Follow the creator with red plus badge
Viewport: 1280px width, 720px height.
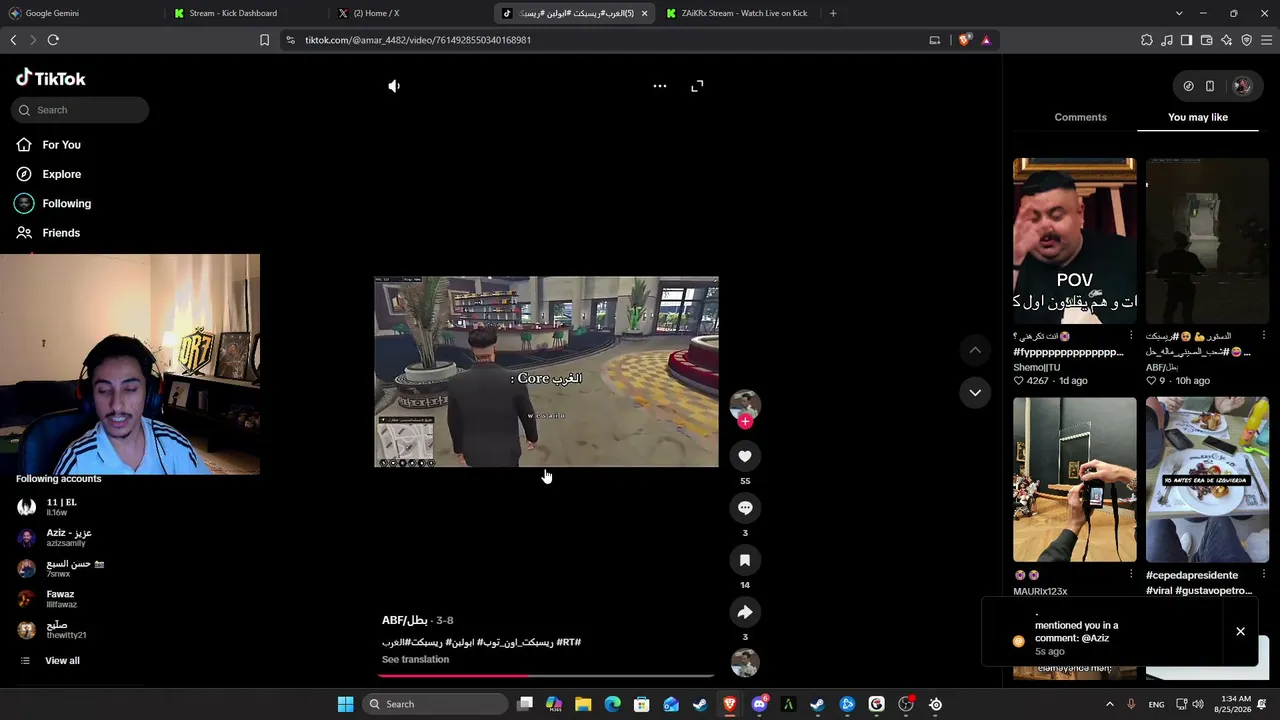coord(745,421)
